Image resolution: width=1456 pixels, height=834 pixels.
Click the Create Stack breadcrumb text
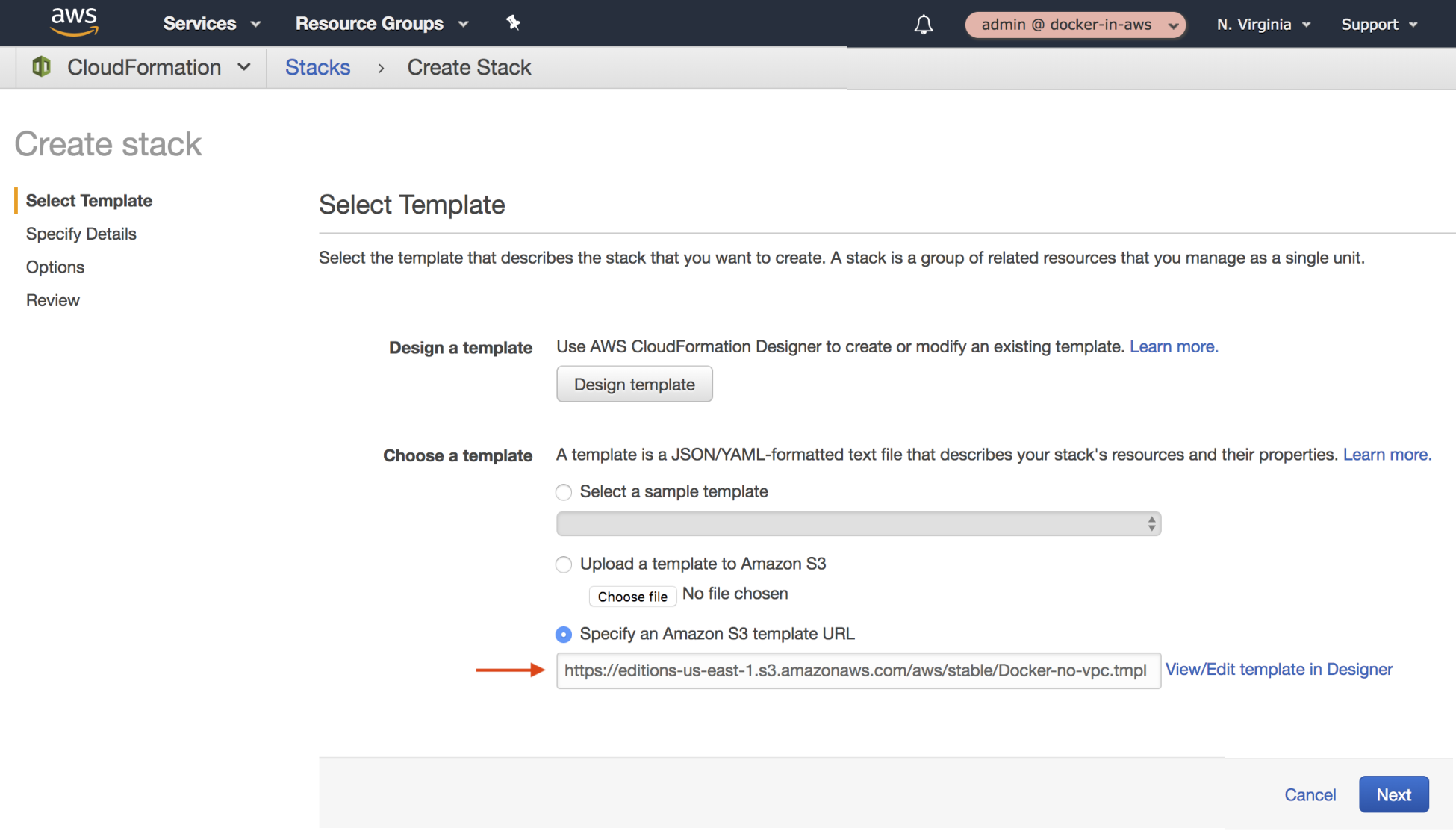point(469,67)
